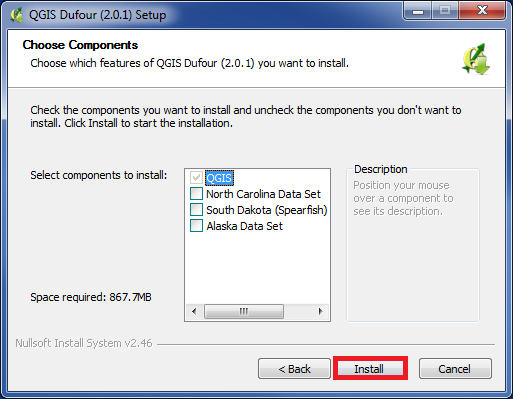Select the Alaska Data Set label
The height and width of the screenshot is (399, 513).
pyautogui.click(x=244, y=226)
